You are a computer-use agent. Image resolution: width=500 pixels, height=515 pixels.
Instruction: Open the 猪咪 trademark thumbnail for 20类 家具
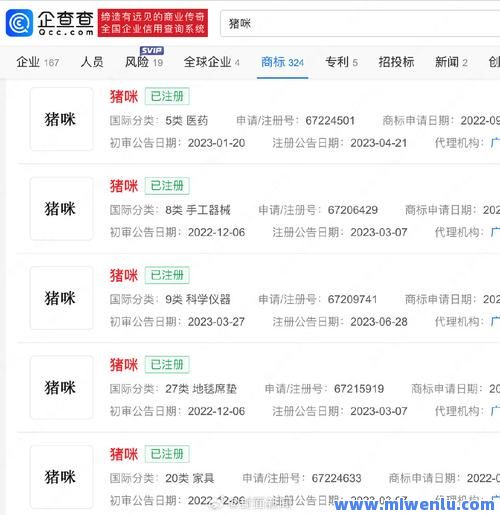pyautogui.click(x=61, y=477)
